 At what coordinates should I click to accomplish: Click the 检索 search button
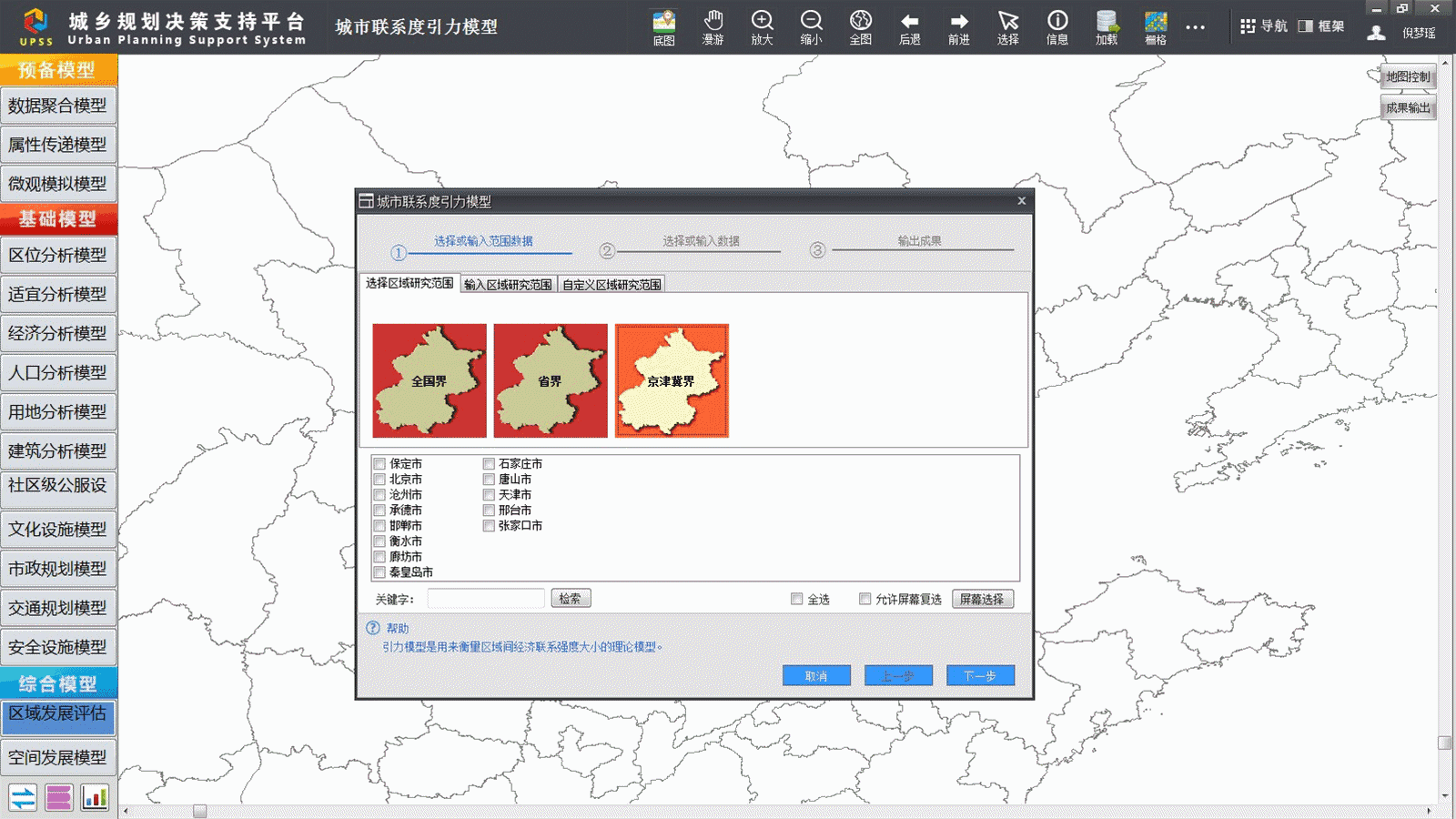tap(571, 598)
